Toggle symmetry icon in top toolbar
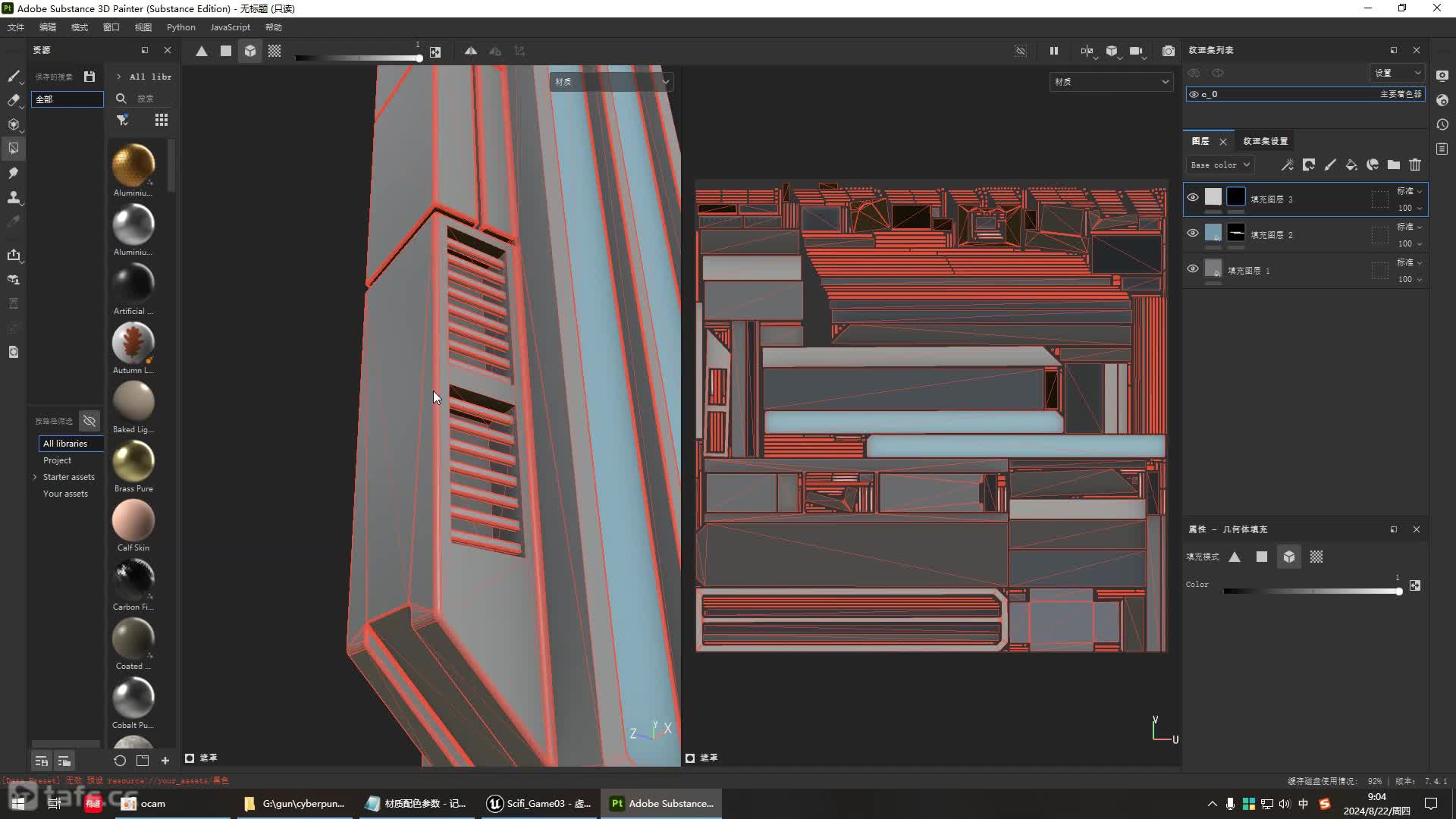The image size is (1456, 819). (x=471, y=51)
